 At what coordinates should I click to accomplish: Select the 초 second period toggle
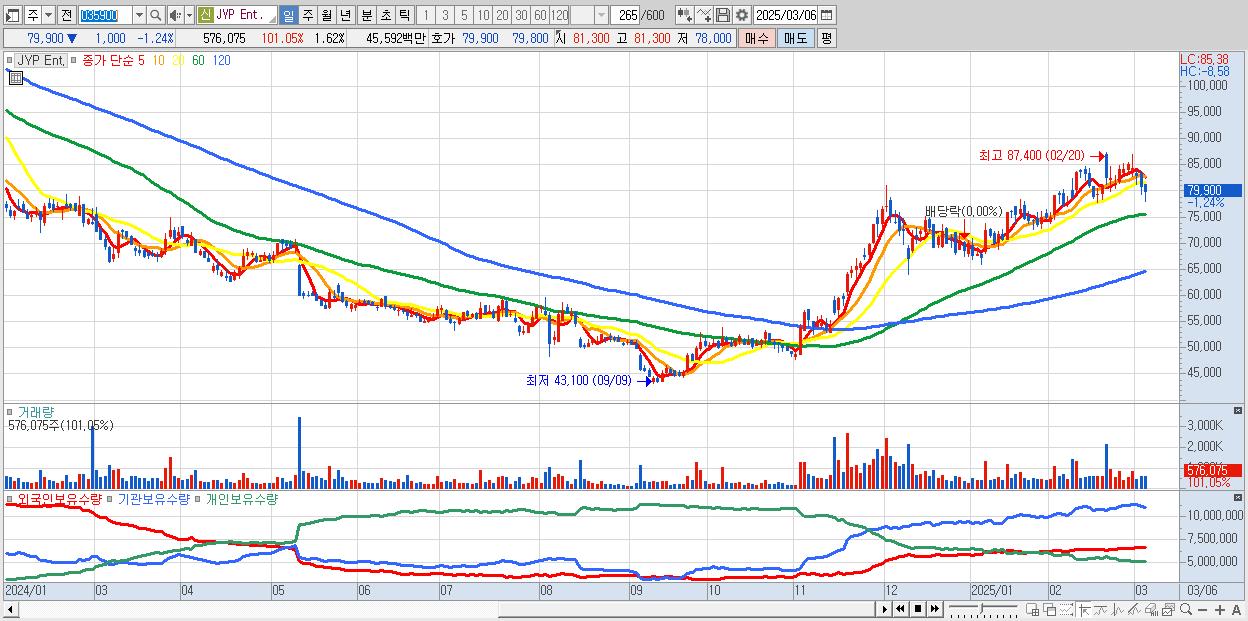coord(386,15)
